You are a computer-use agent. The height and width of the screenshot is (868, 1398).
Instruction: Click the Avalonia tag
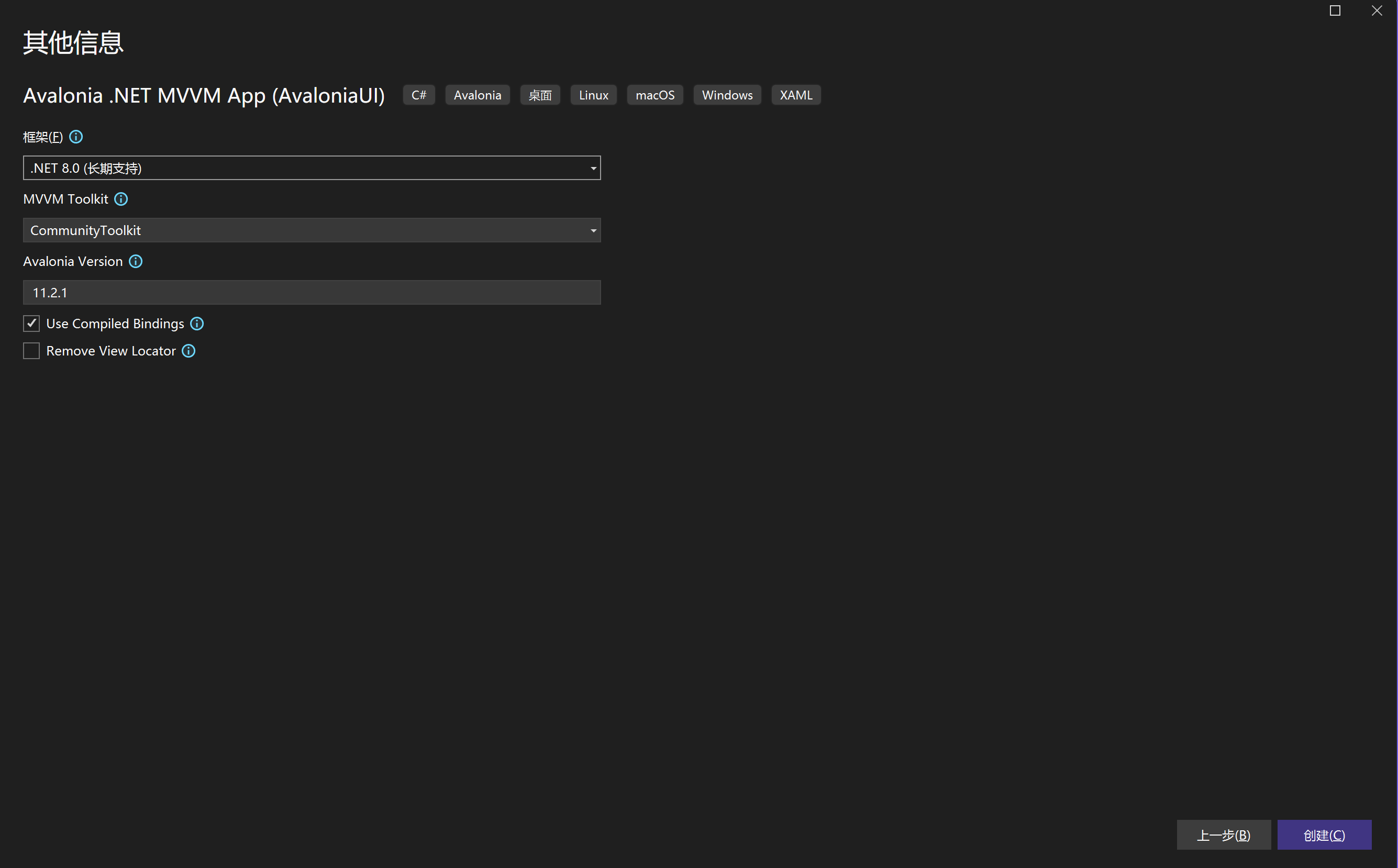click(x=478, y=95)
